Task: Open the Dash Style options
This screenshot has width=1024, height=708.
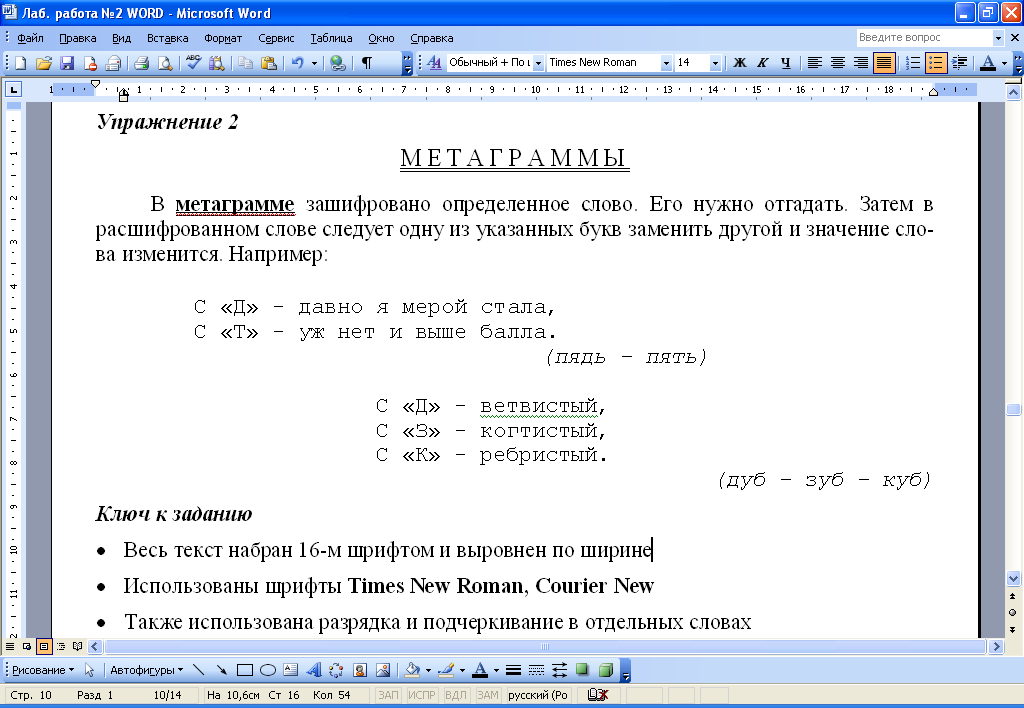Action: click(x=536, y=670)
